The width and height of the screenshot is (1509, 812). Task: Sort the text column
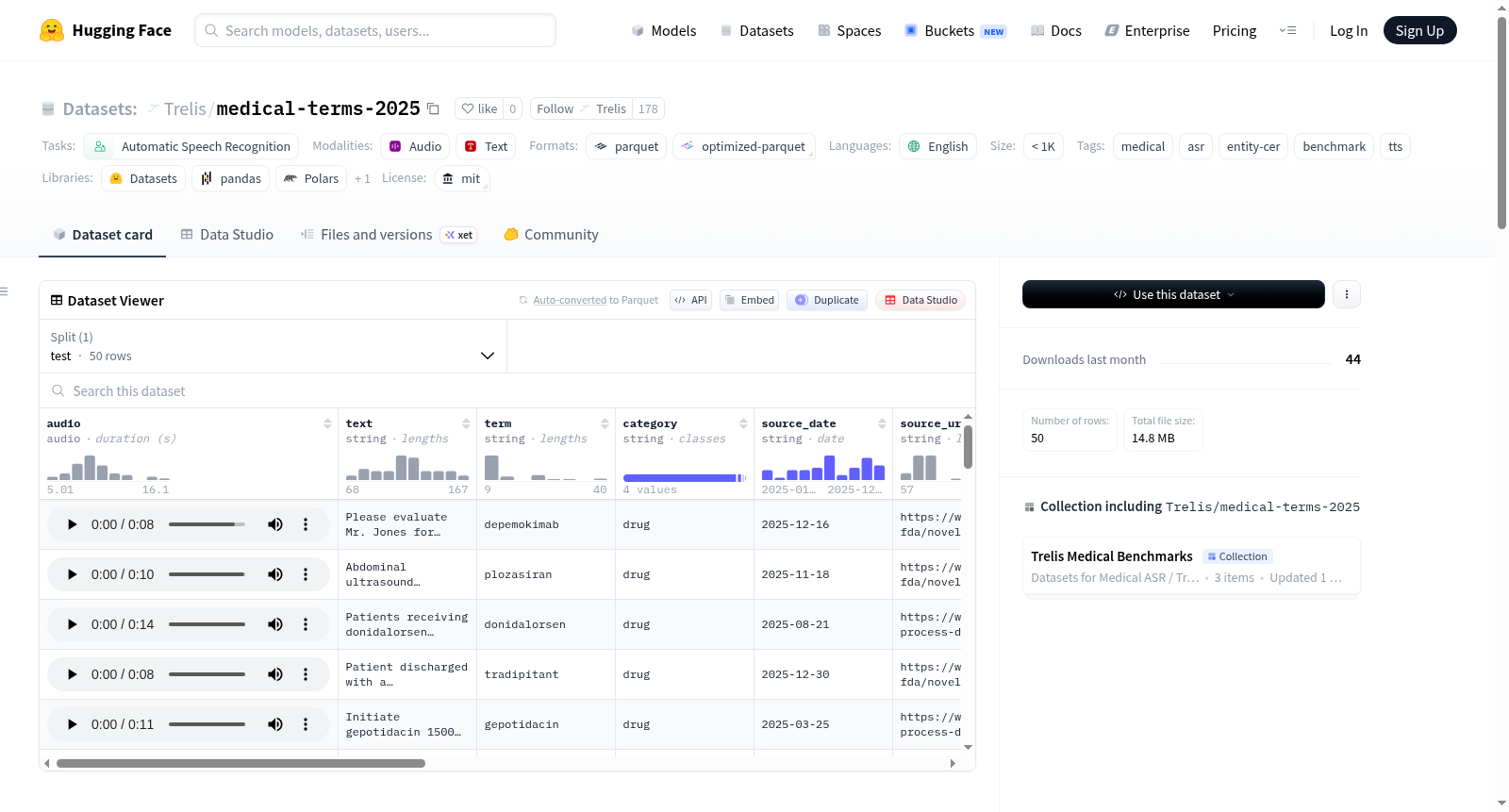point(466,423)
